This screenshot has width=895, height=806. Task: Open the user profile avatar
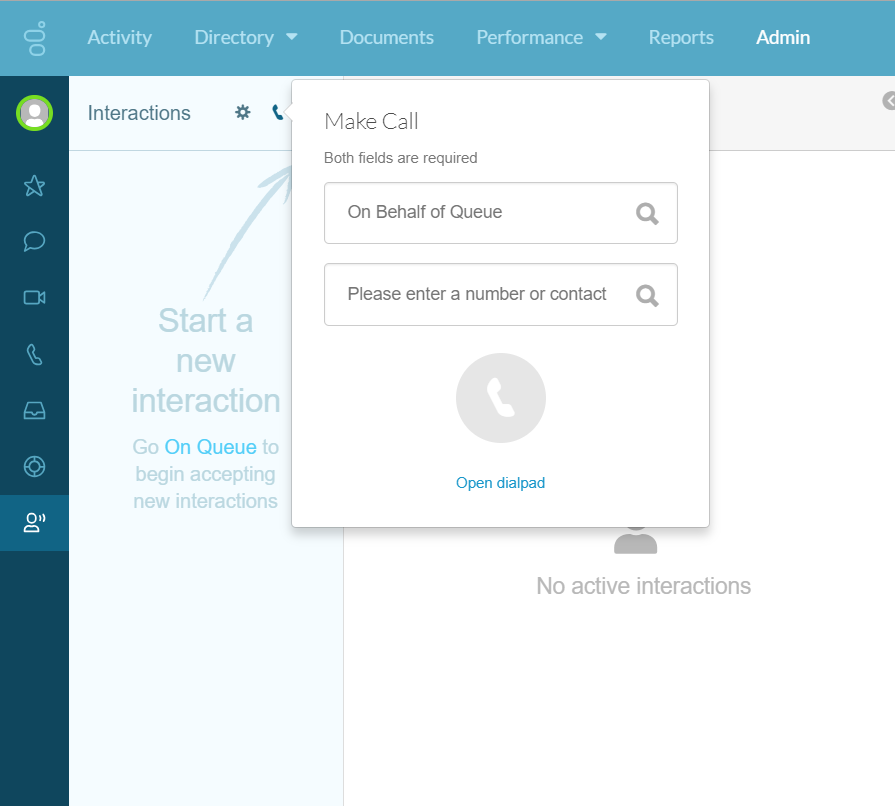[34, 113]
